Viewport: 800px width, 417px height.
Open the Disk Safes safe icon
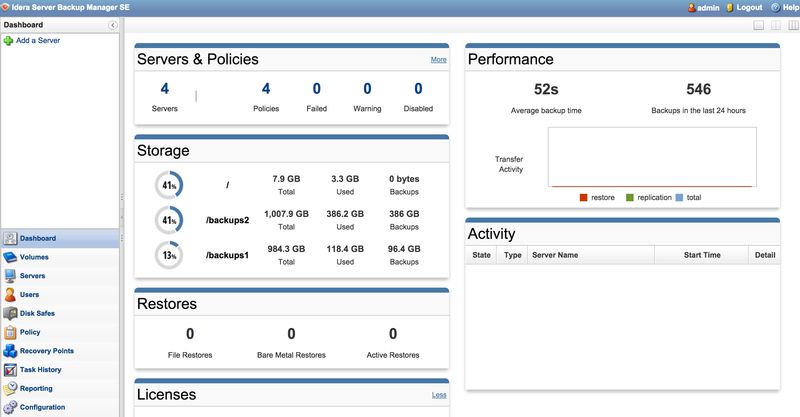(10, 313)
